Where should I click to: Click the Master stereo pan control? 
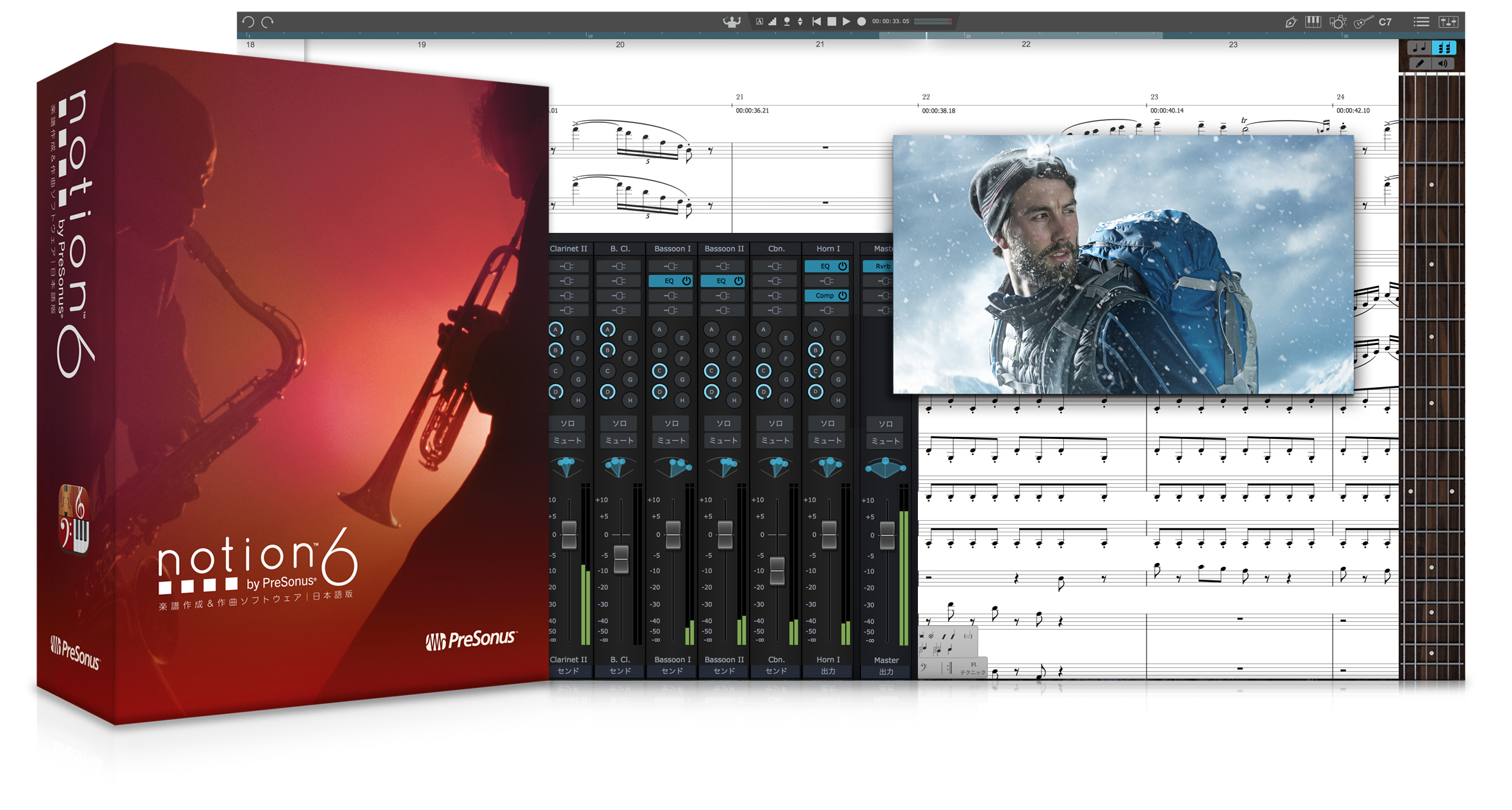886,468
